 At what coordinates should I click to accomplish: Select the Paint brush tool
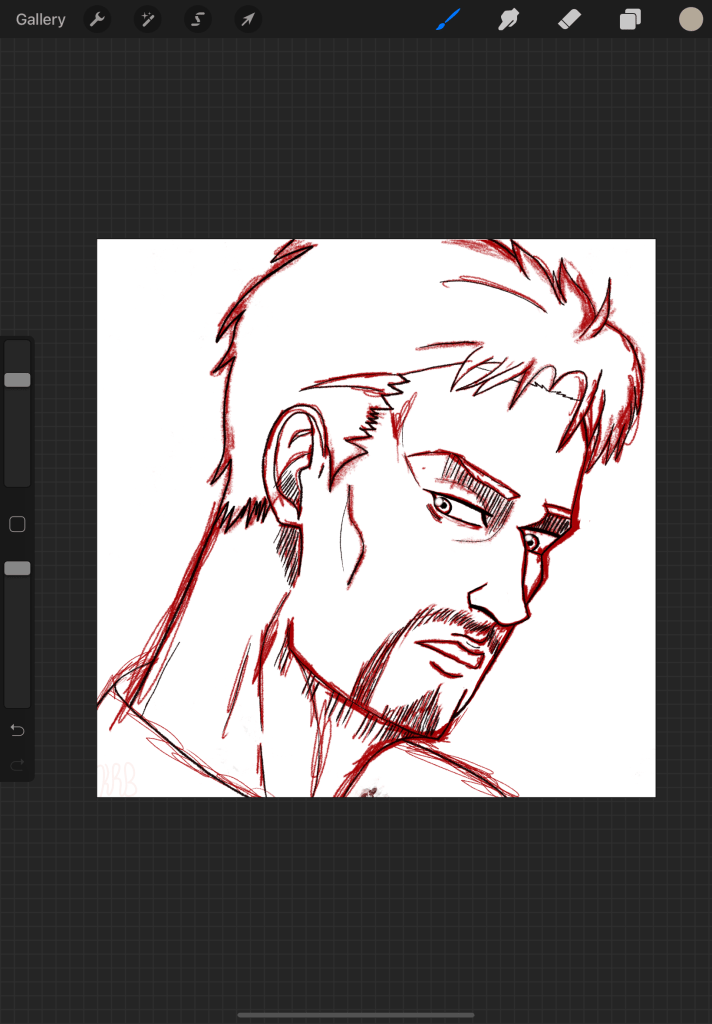coord(448,20)
